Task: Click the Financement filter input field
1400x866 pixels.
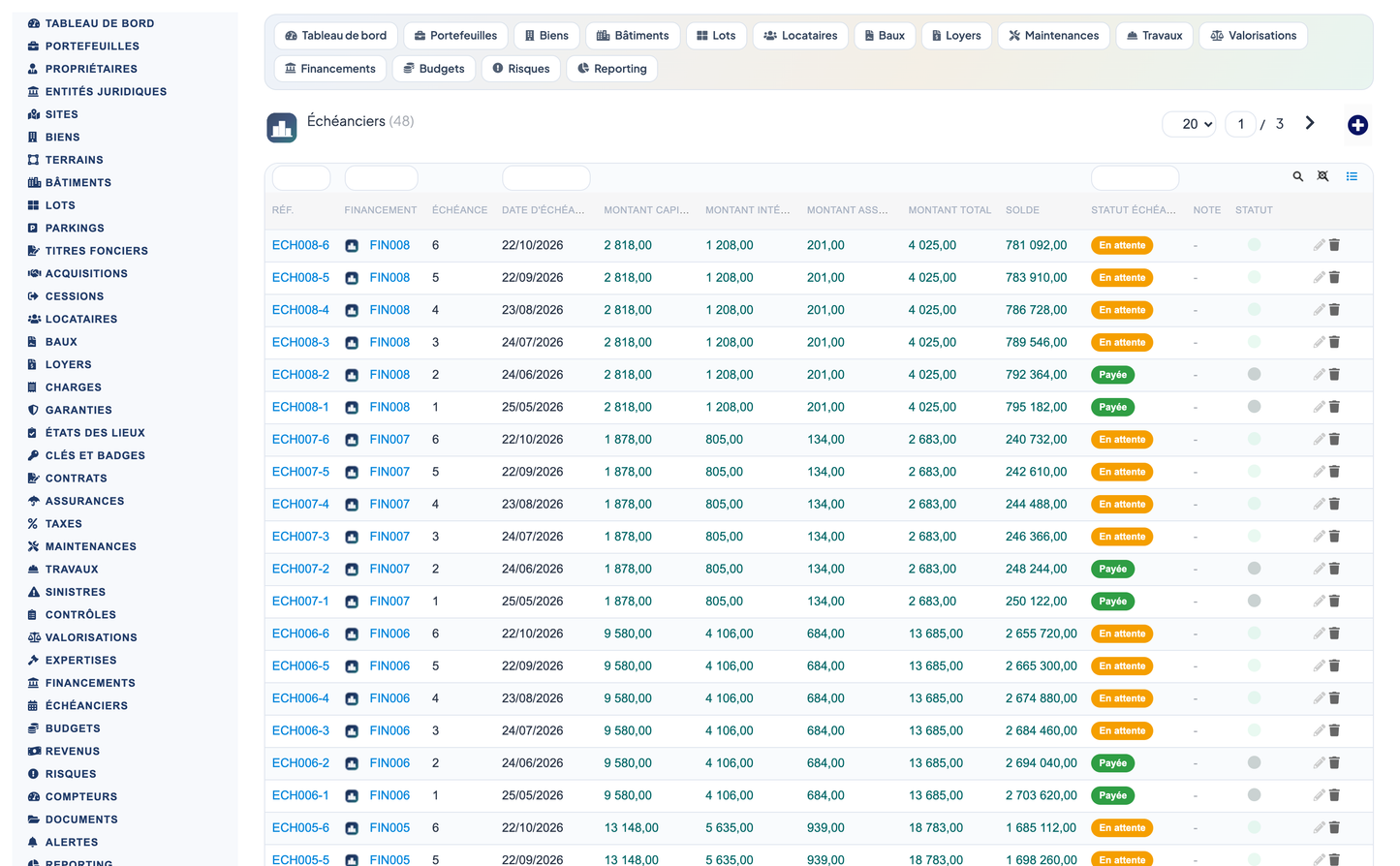Action: (x=381, y=178)
